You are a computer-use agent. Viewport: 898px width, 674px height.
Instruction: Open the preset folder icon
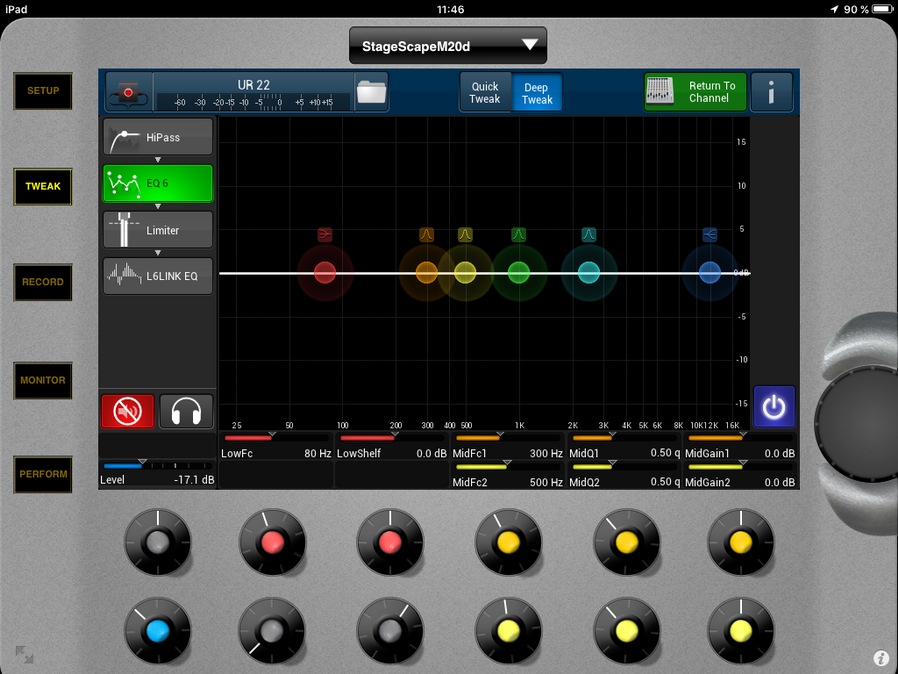pos(371,92)
